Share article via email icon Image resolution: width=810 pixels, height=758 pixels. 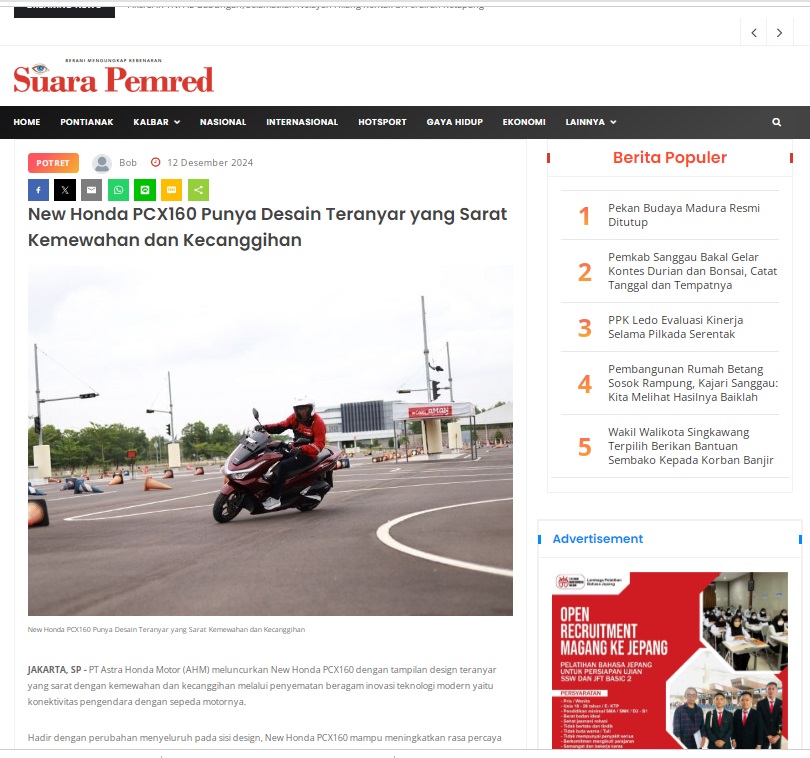91,190
